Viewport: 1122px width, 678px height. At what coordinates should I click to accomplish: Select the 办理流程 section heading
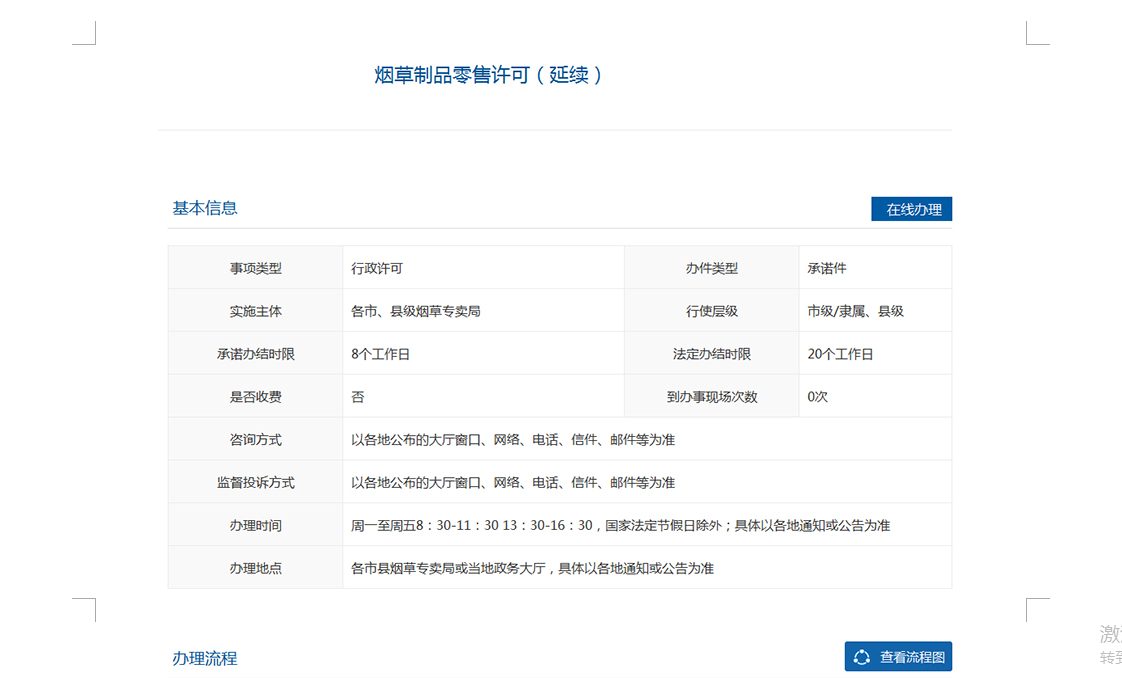[205, 658]
